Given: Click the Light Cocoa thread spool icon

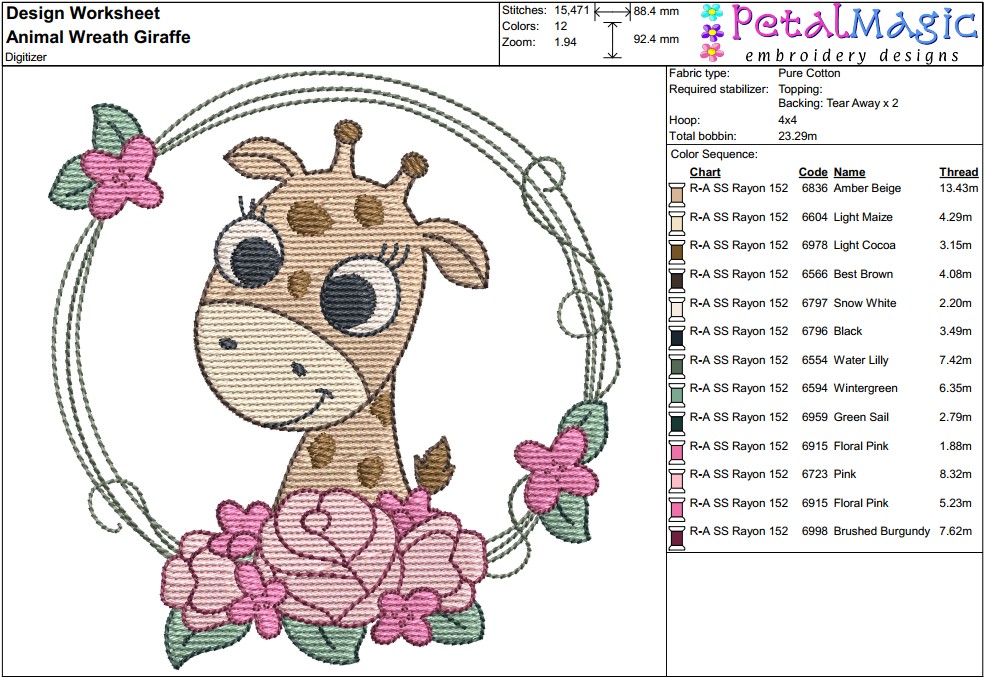Looking at the screenshot, I should point(677,251).
